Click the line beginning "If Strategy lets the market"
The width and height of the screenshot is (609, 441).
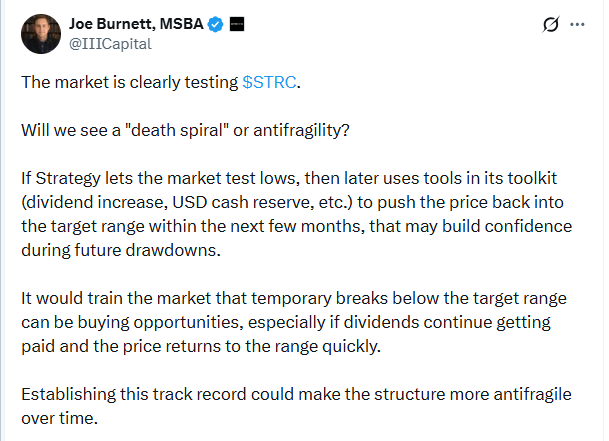pyautogui.click(x=289, y=178)
